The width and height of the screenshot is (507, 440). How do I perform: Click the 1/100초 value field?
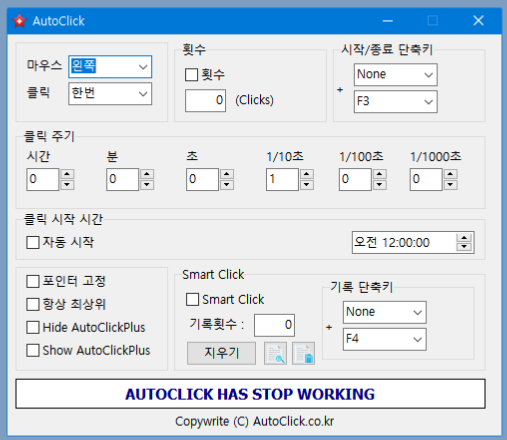(355, 179)
